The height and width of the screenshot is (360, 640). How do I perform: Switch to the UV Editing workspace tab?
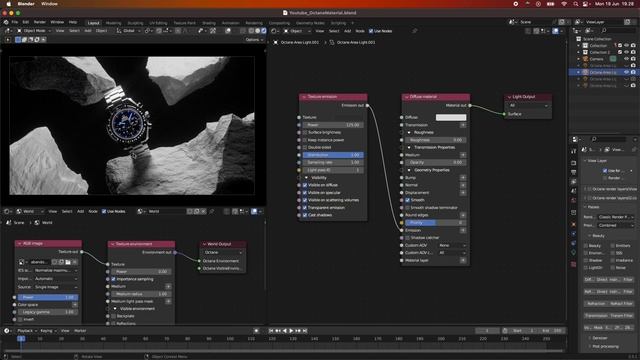158,23
